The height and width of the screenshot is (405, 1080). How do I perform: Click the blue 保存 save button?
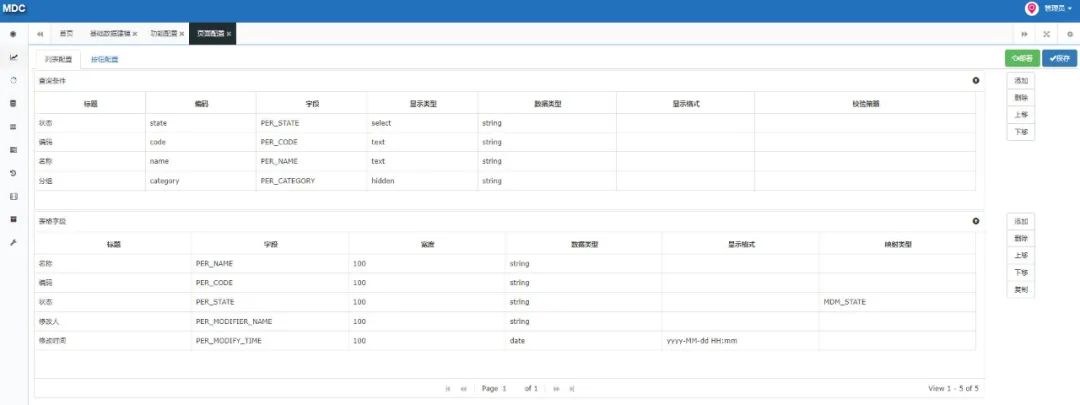pos(1059,59)
